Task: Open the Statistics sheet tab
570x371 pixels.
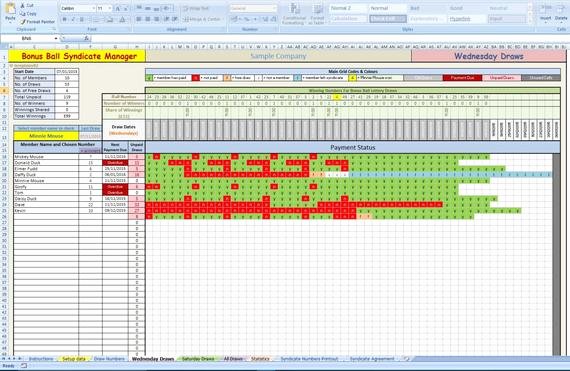Action: click(x=260, y=359)
